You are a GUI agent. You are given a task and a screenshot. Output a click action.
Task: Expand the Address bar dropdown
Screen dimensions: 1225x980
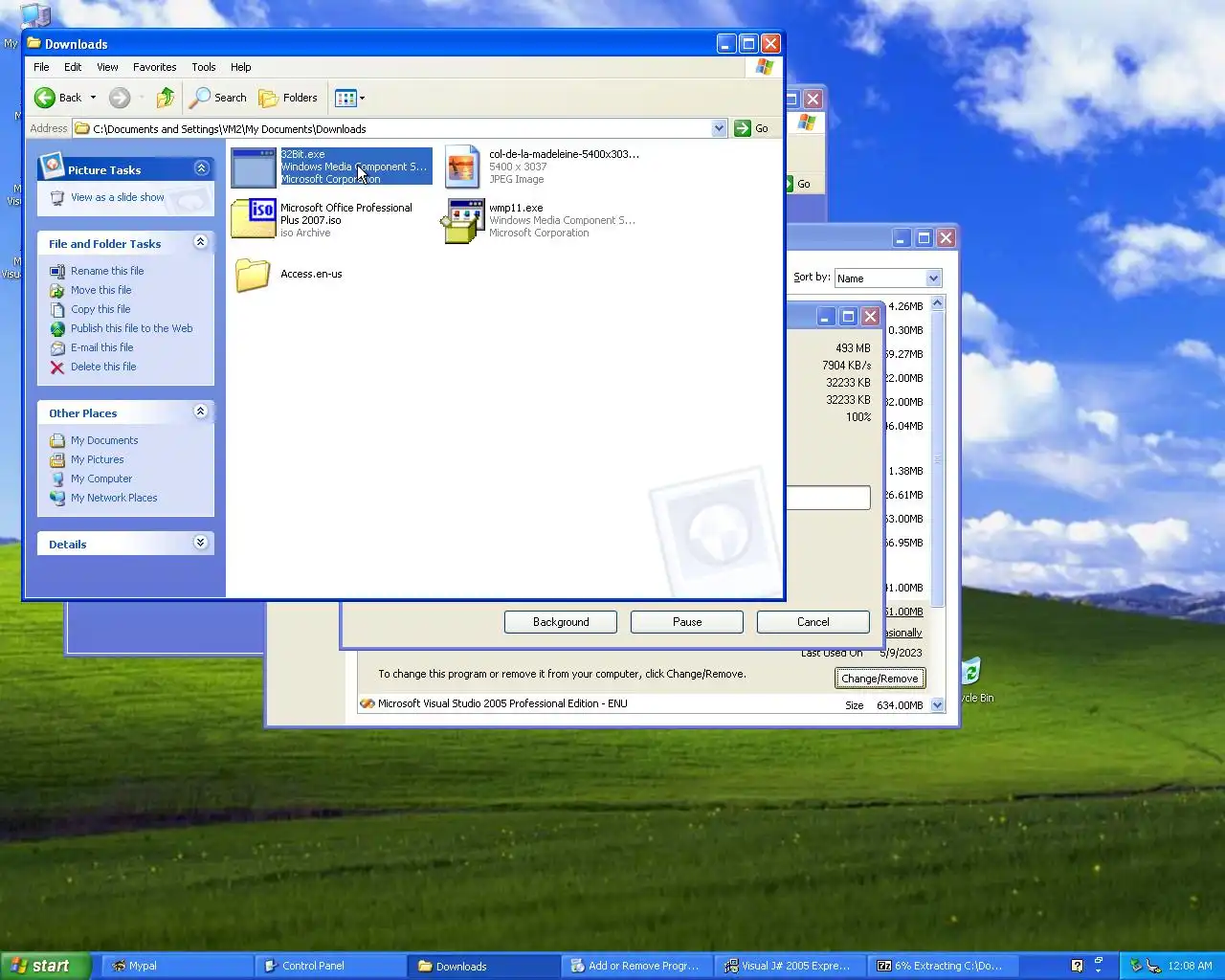[x=719, y=128]
